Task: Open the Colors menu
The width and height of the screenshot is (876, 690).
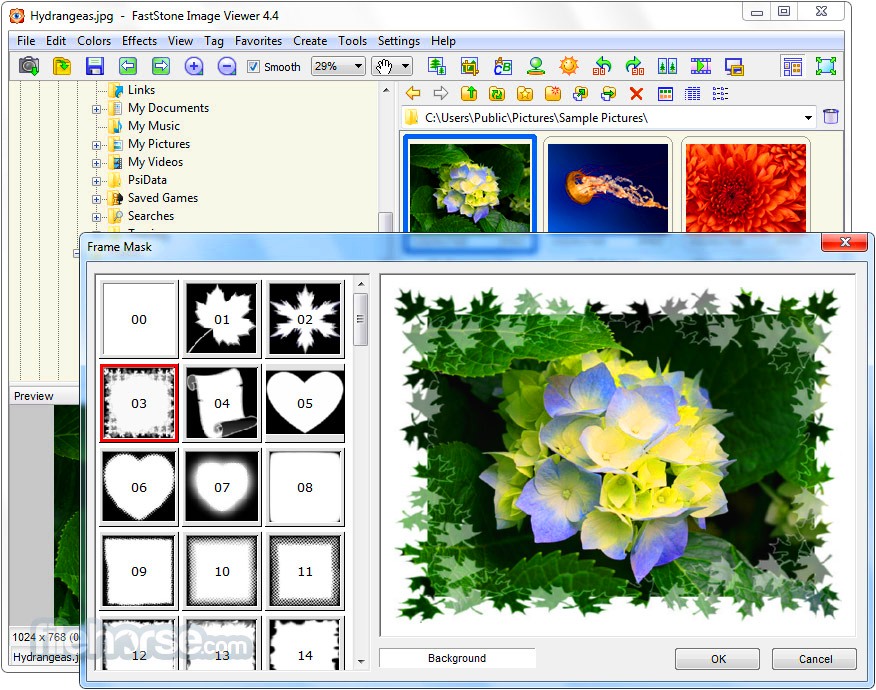Action: (x=94, y=41)
